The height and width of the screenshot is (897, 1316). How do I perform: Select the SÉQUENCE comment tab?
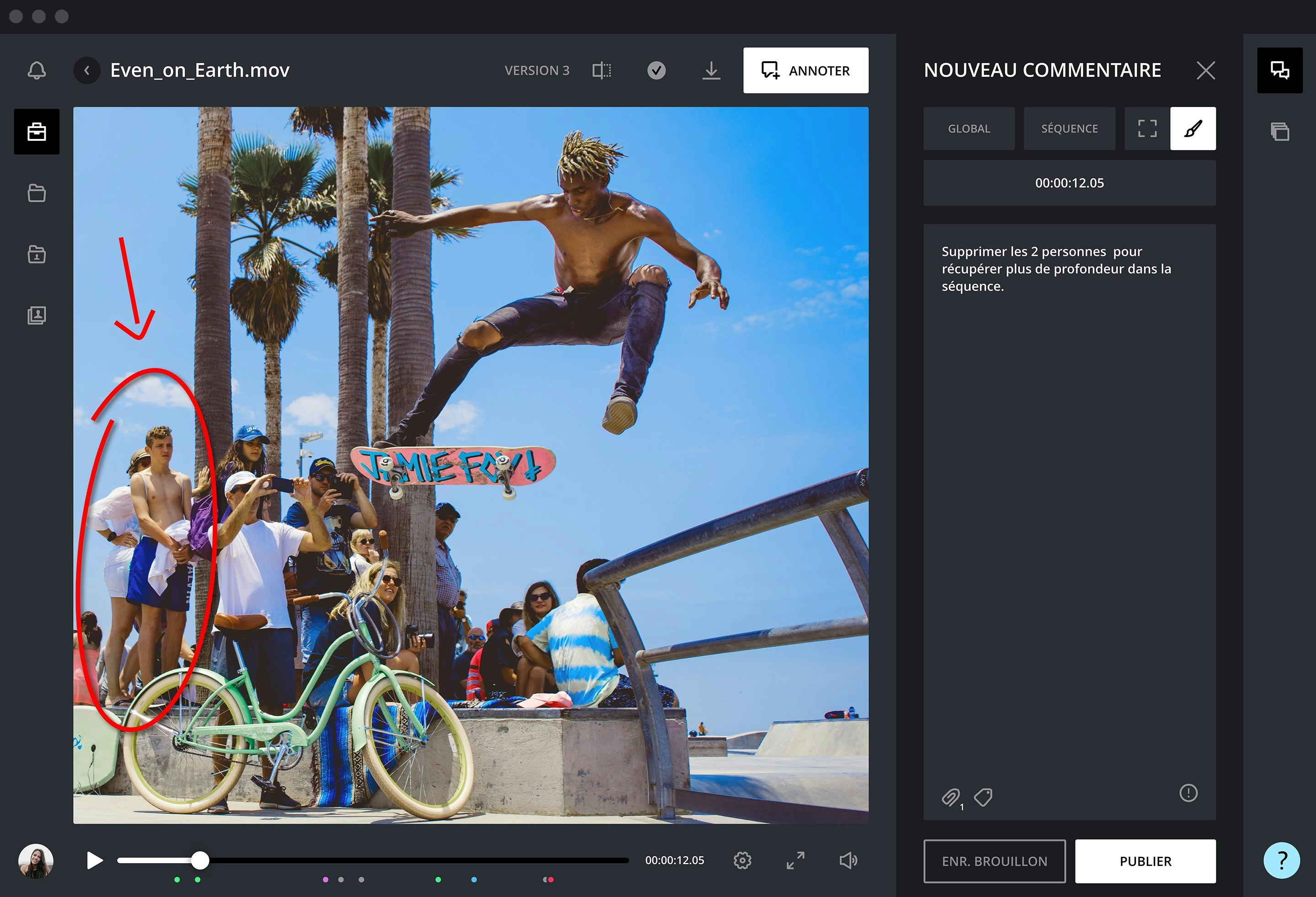[1069, 128]
